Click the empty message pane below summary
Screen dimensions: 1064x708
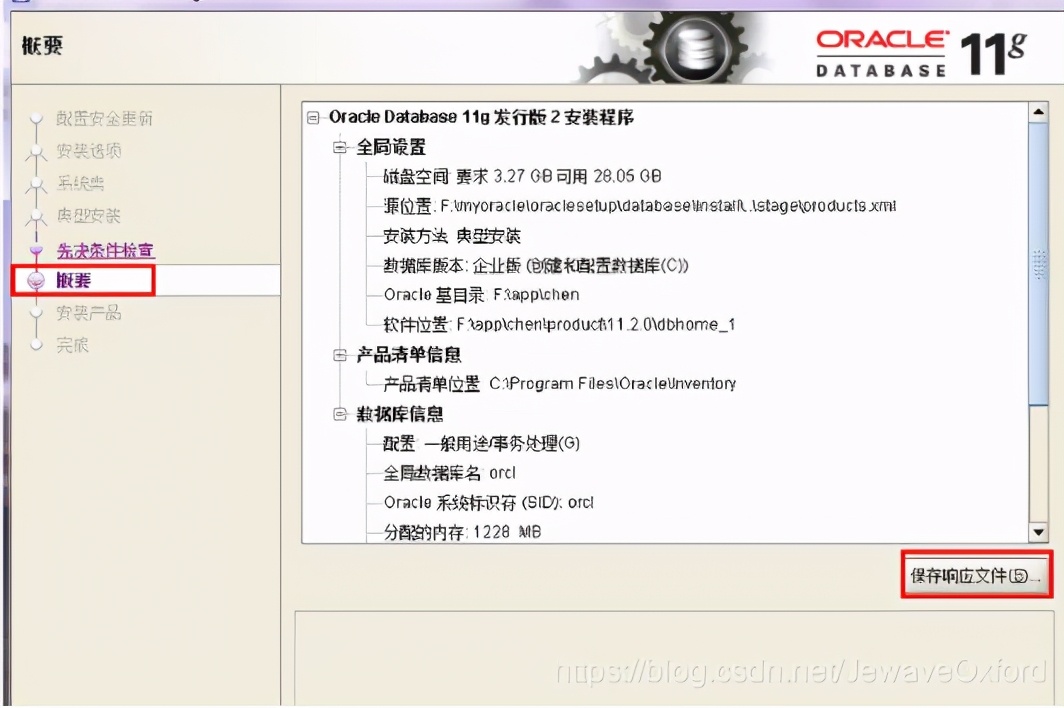674,657
